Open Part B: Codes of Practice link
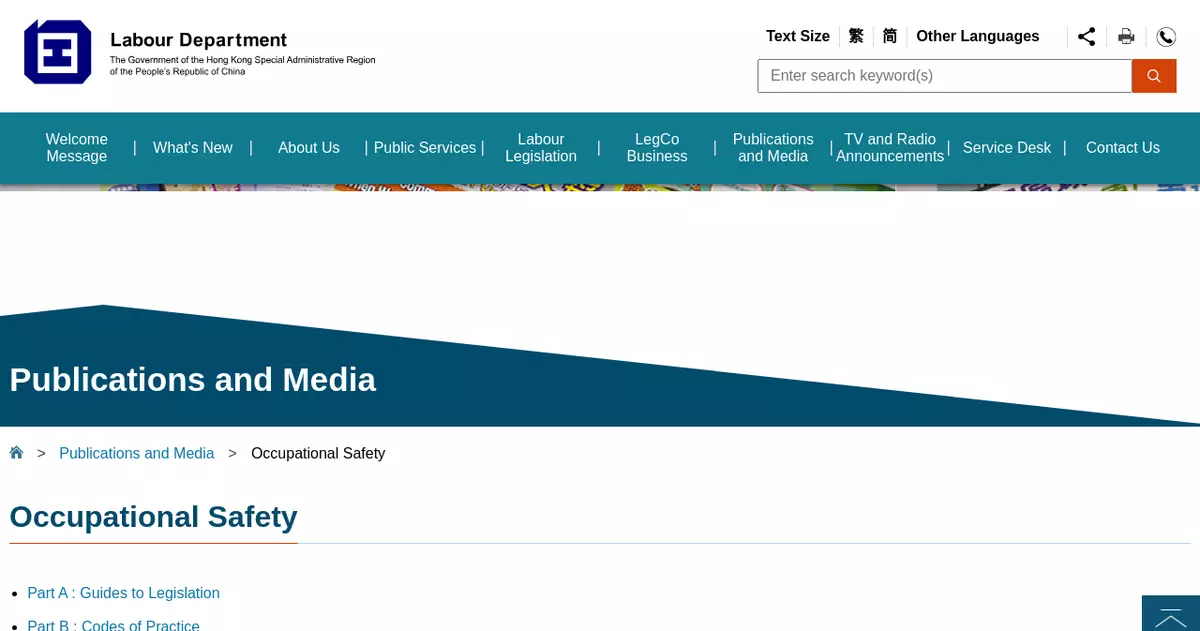The image size is (1200, 631). [x=113, y=625]
